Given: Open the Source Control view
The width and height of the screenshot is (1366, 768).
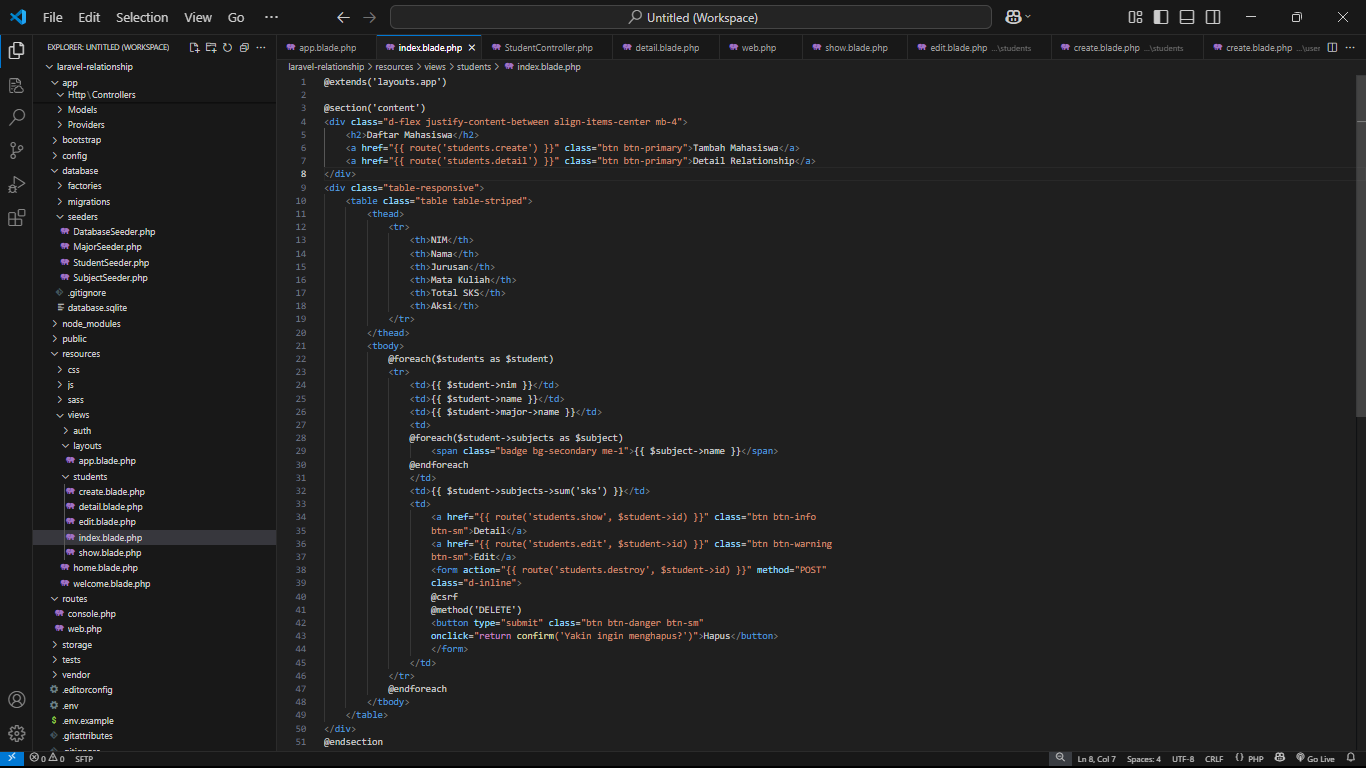Looking at the screenshot, I should click(x=16, y=151).
